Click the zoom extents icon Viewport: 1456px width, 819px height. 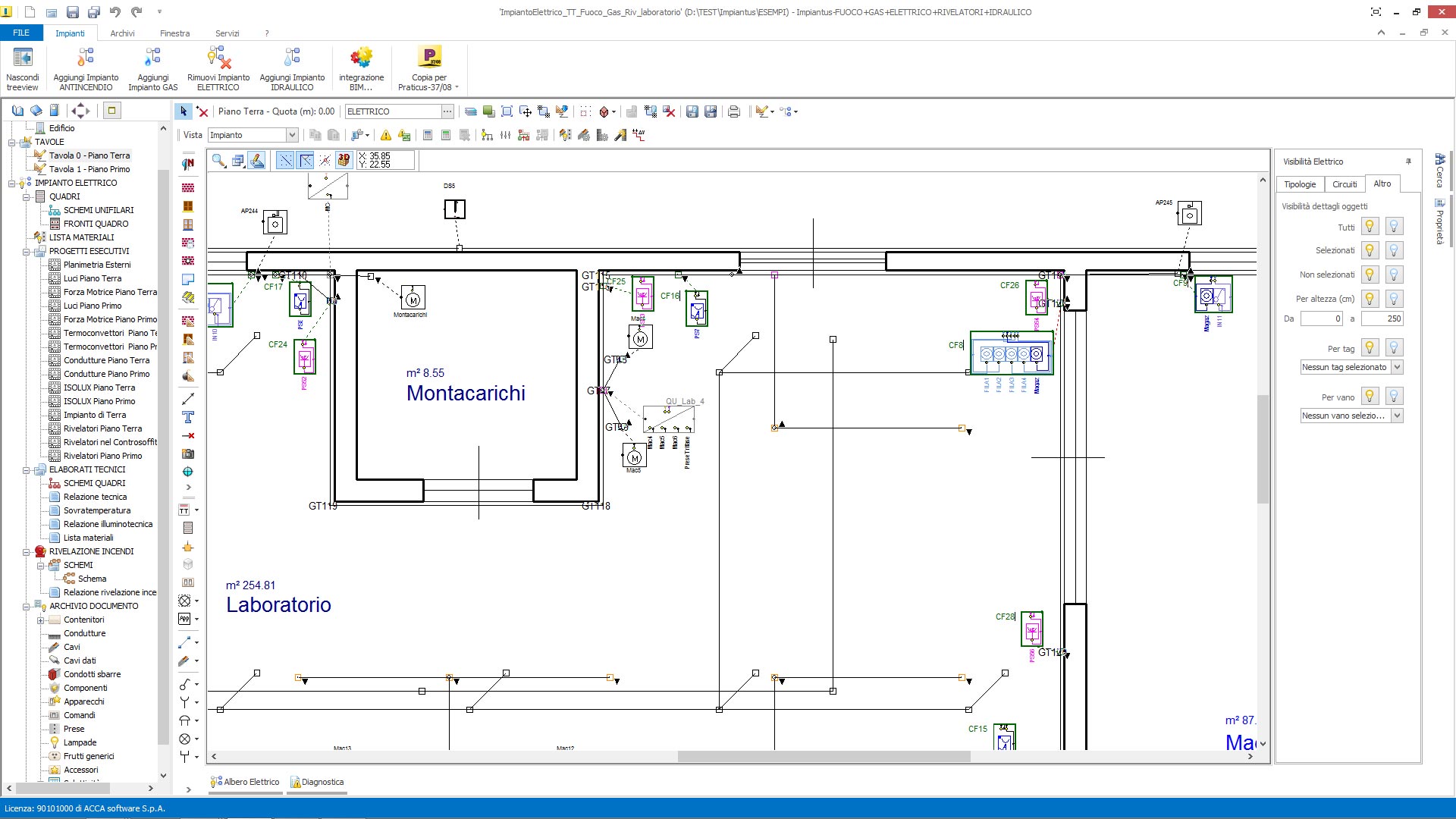tap(507, 111)
